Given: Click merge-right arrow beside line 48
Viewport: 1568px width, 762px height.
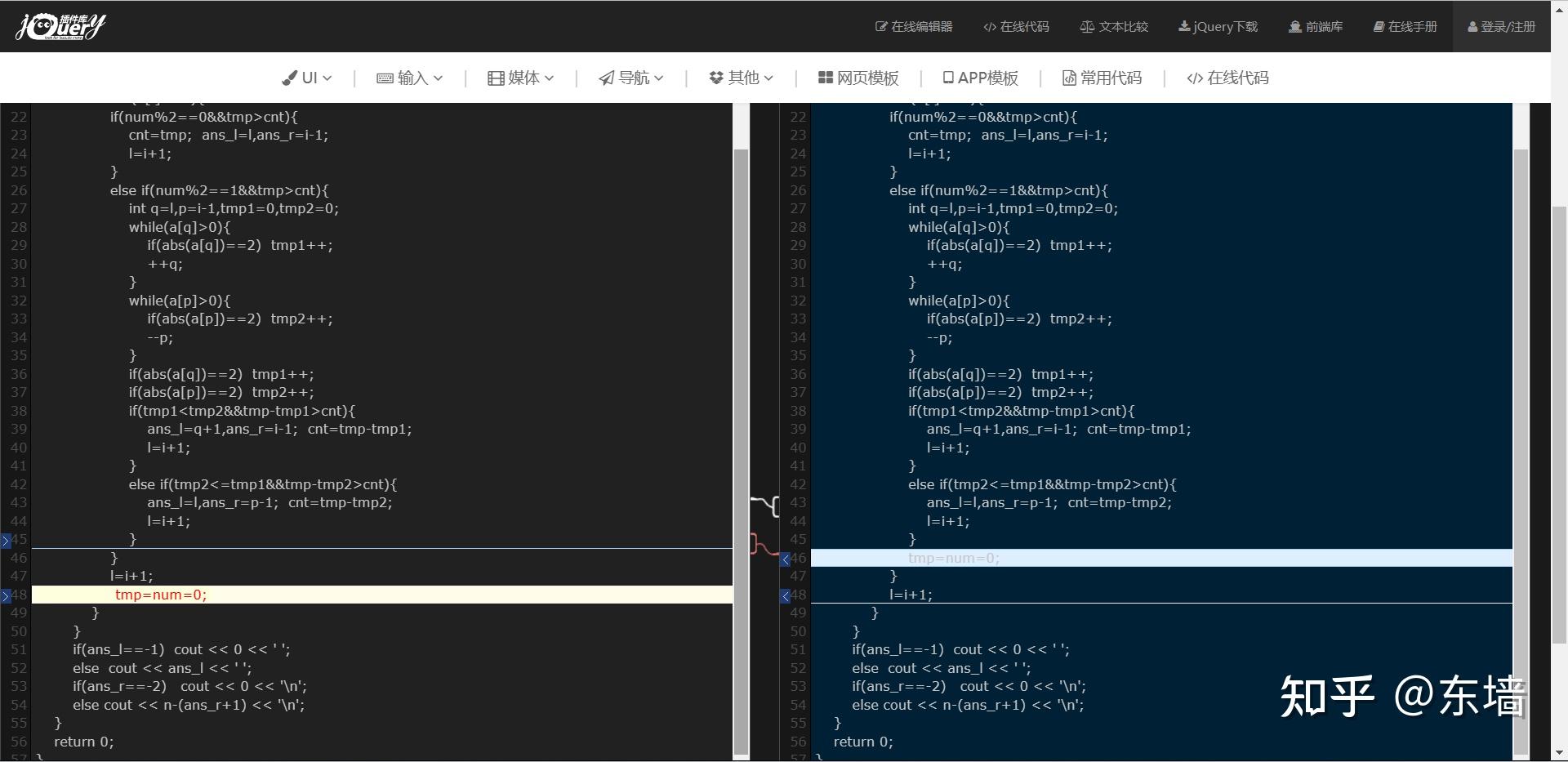Looking at the screenshot, I should point(6,595).
